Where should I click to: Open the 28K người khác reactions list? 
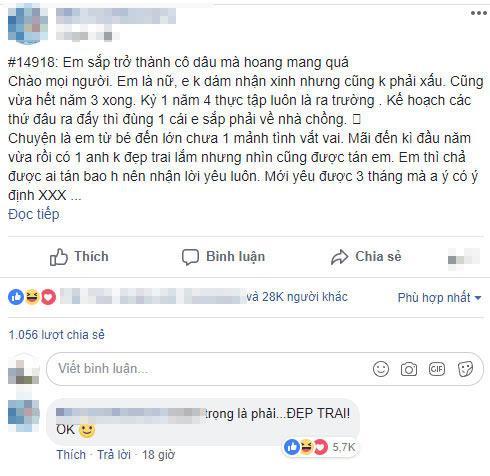point(297,297)
